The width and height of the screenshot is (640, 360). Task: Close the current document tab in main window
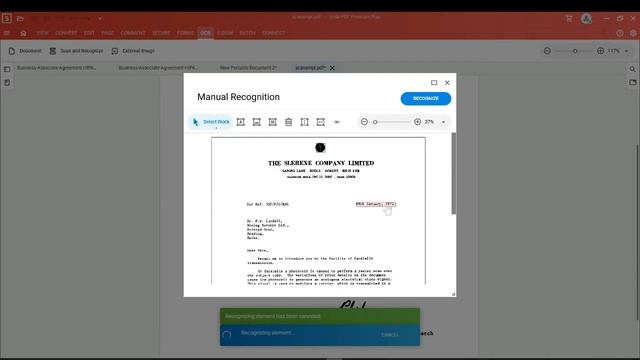pos(332,68)
